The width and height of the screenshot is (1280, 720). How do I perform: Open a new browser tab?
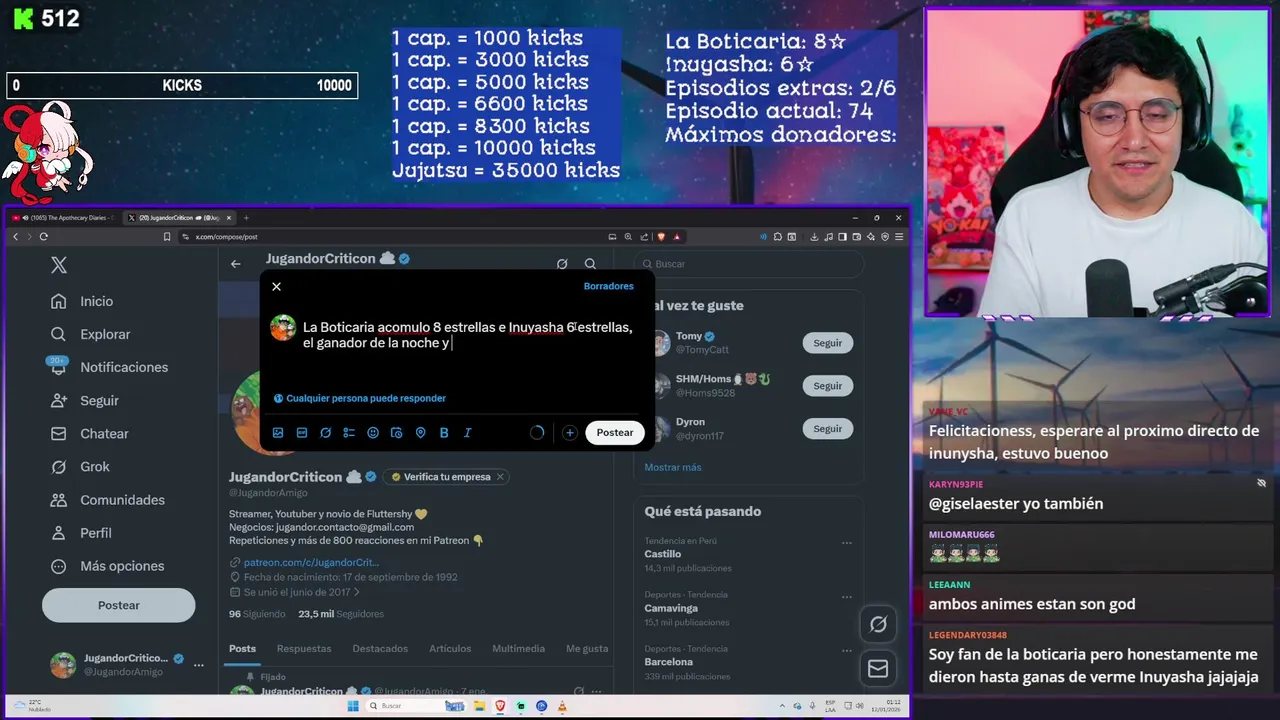(246, 218)
